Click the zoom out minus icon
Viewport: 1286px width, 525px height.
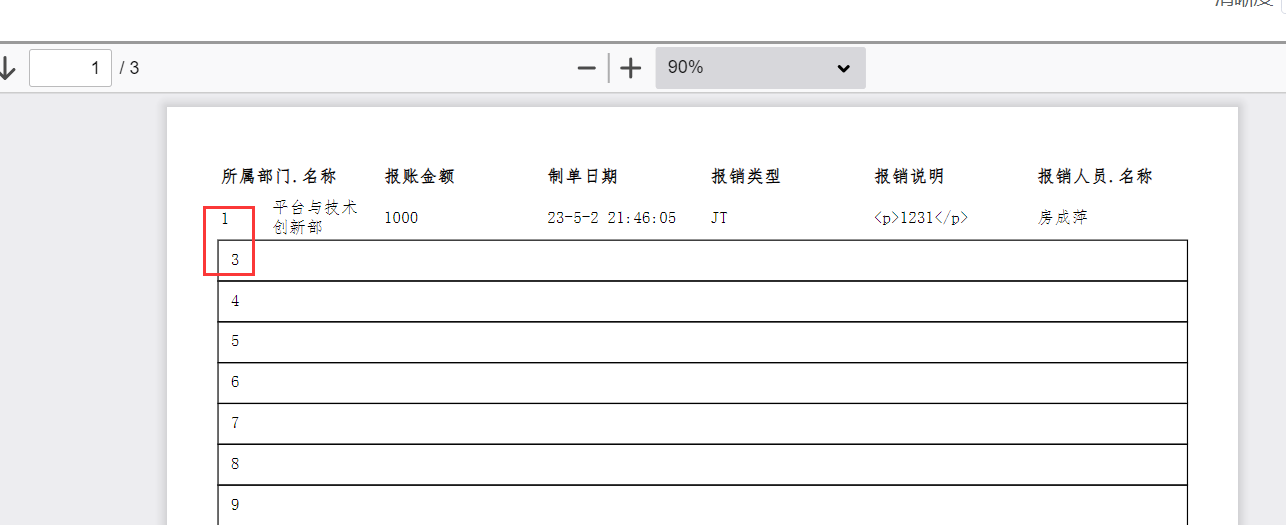(x=587, y=68)
